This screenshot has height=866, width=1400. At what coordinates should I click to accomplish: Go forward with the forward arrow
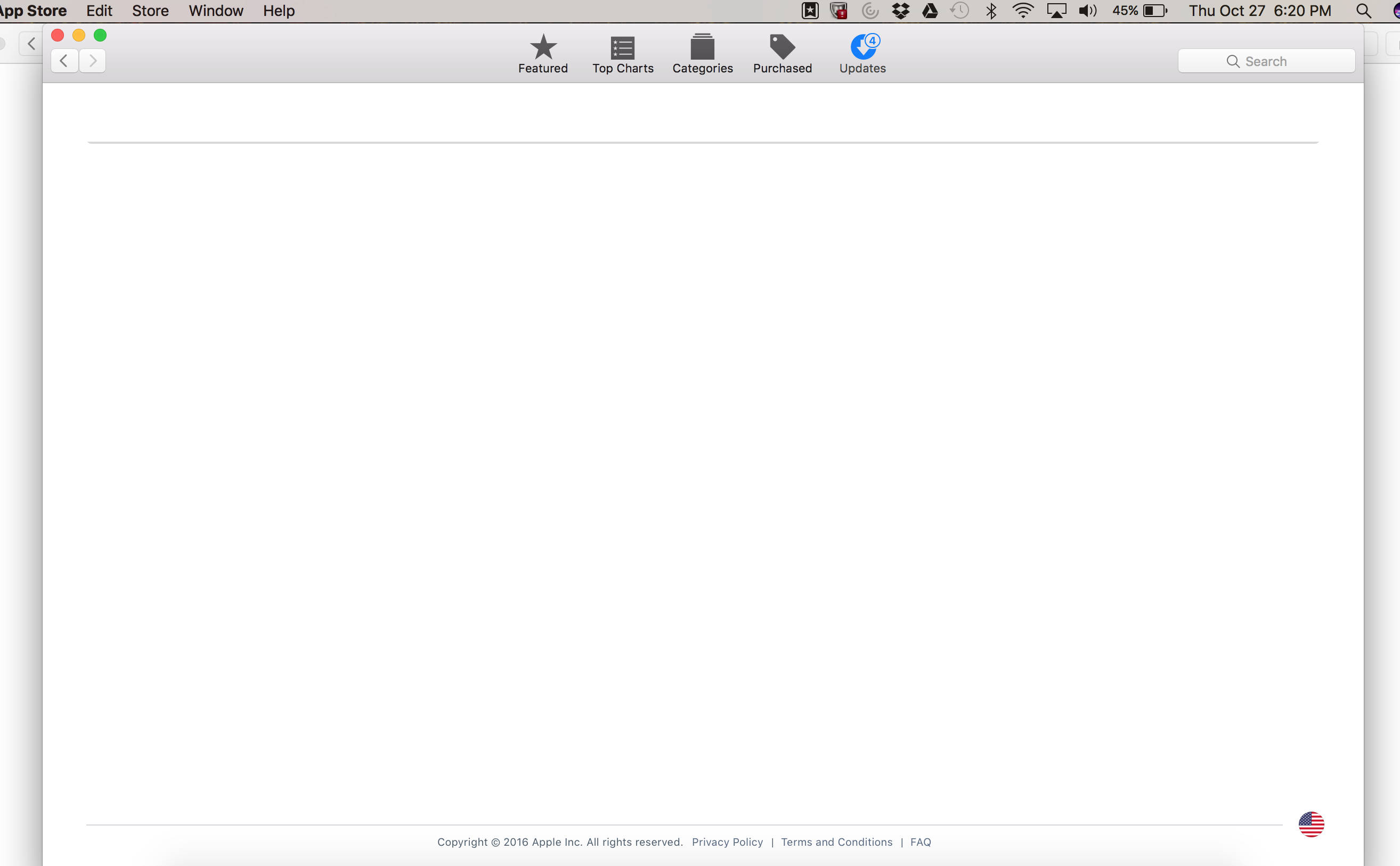click(92, 61)
